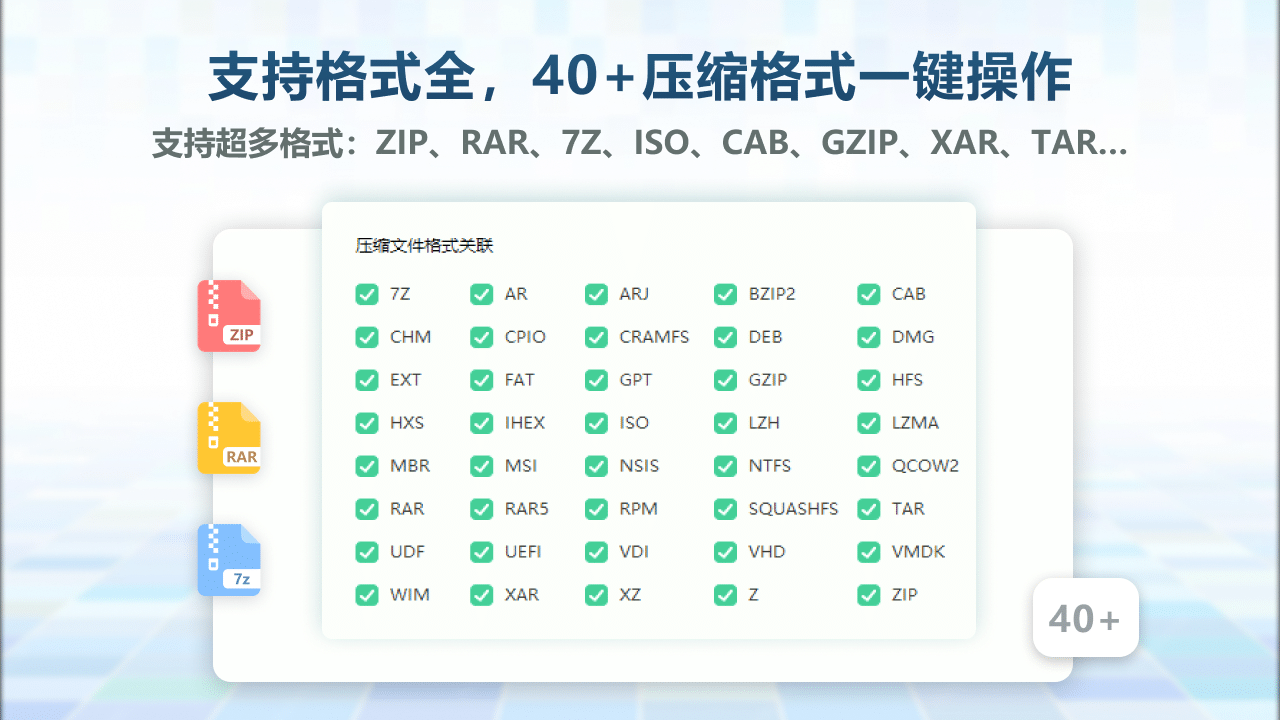Viewport: 1280px width, 720px height.
Task: Disable the ISO format association
Action: [x=596, y=423]
